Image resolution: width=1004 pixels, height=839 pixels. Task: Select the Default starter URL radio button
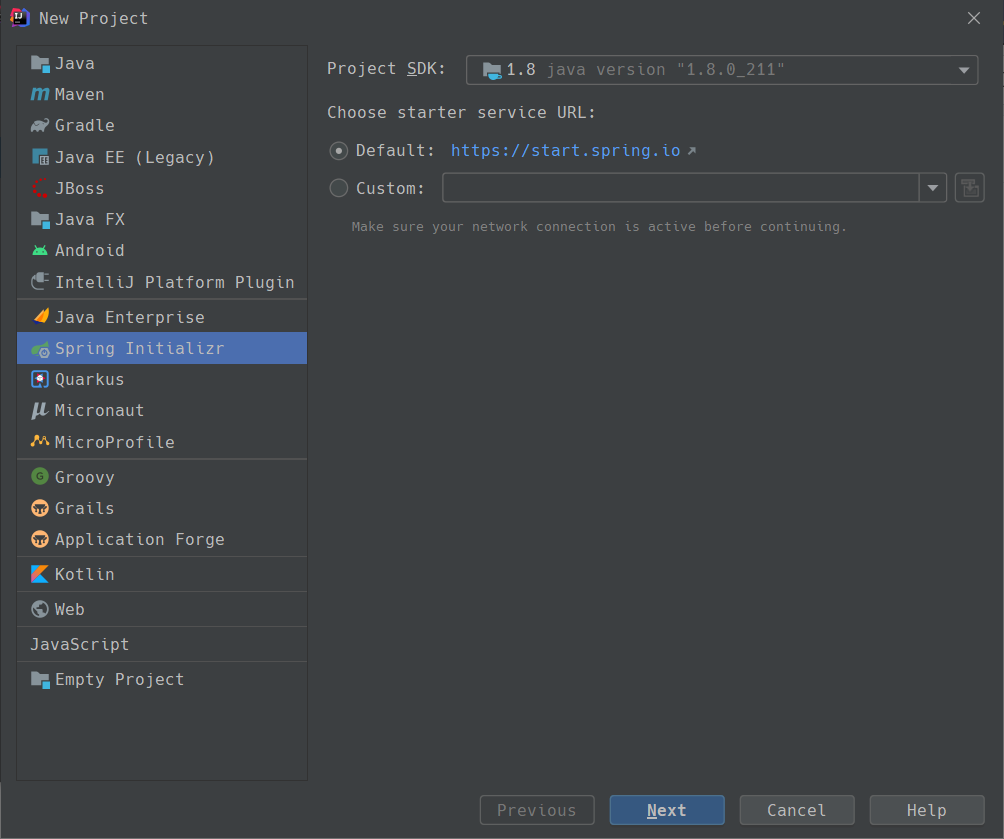coord(339,151)
